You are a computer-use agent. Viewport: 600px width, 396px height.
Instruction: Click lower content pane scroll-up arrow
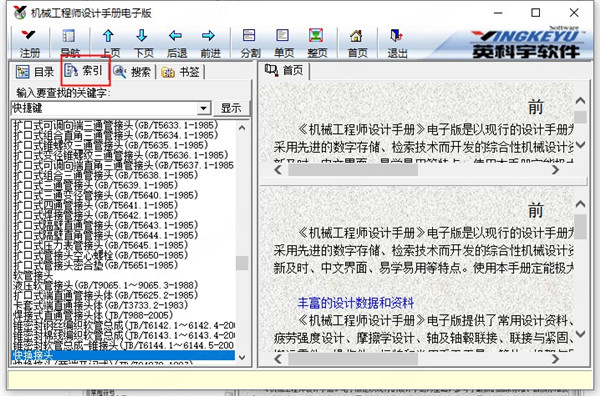(x=580, y=204)
